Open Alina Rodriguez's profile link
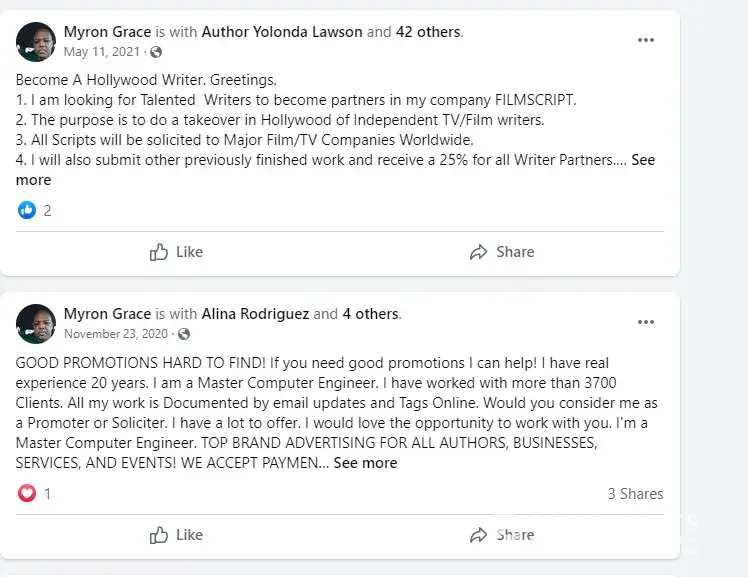The image size is (748, 577). pos(255,314)
